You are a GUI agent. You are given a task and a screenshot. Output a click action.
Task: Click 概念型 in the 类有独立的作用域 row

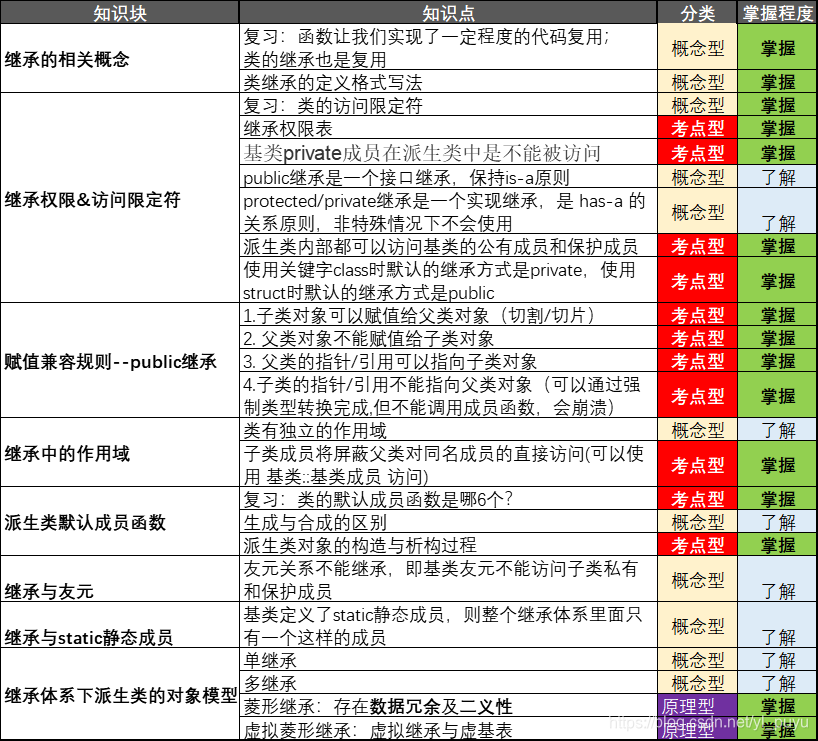[697, 429]
